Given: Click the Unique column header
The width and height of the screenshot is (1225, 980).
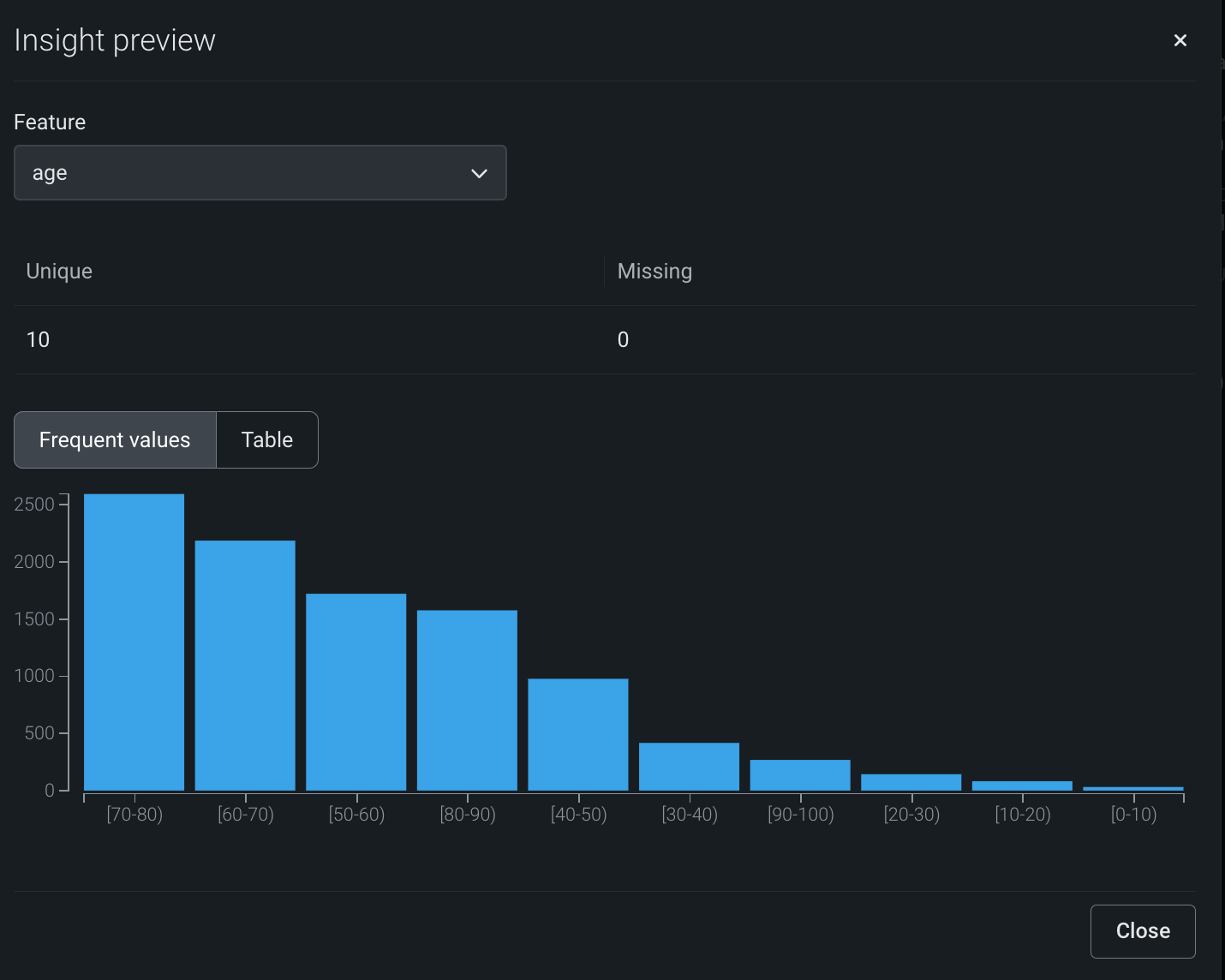Looking at the screenshot, I should tap(59, 272).
